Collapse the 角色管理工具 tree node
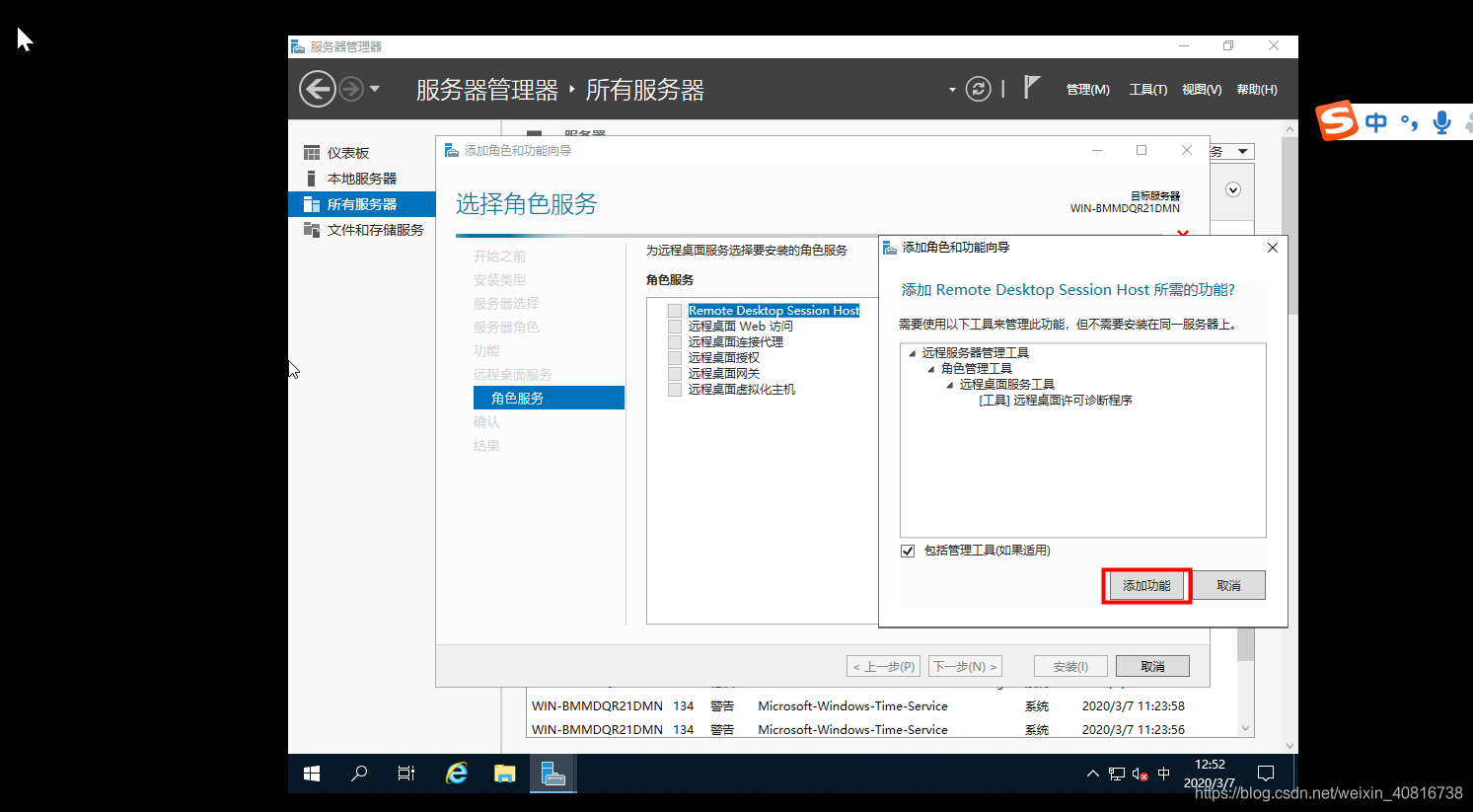The height and width of the screenshot is (812, 1473). (x=931, y=369)
